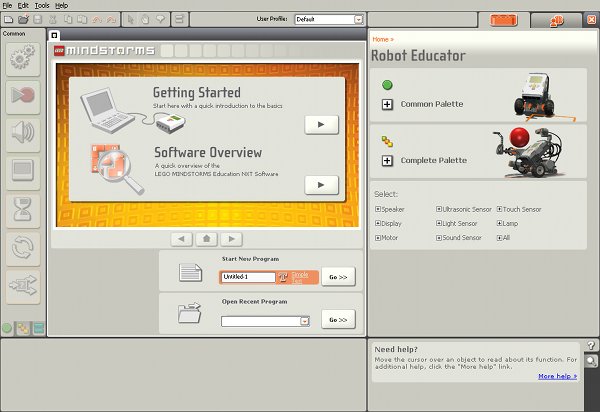Click the Create My Block icon
Screen dimensions: 600x412
point(179,19)
